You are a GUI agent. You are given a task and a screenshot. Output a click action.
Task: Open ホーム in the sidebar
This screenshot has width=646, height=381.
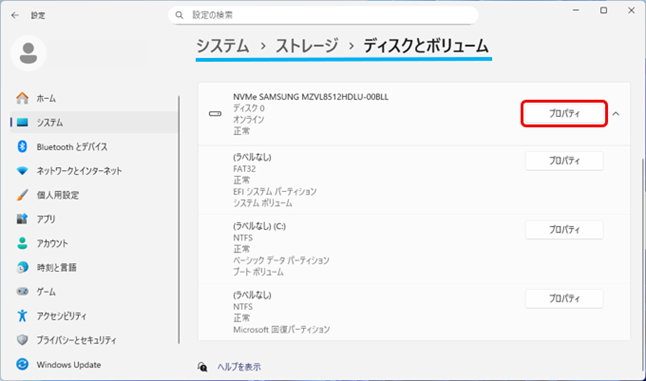click(x=94, y=98)
